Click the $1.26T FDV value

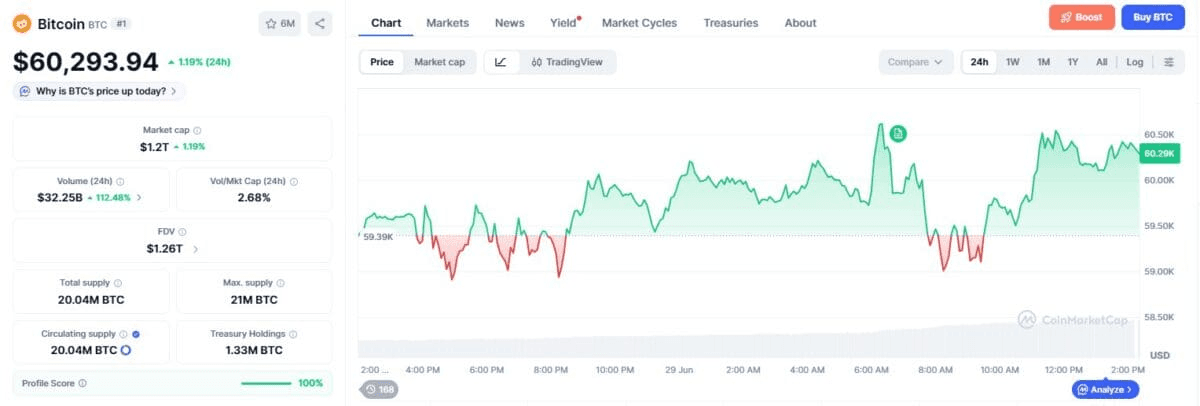pyautogui.click(x=165, y=248)
